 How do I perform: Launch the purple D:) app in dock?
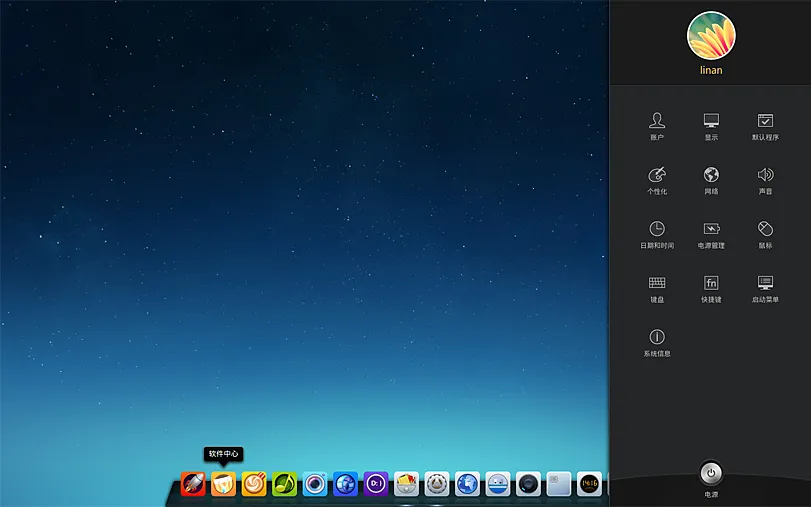pos(376,484)
